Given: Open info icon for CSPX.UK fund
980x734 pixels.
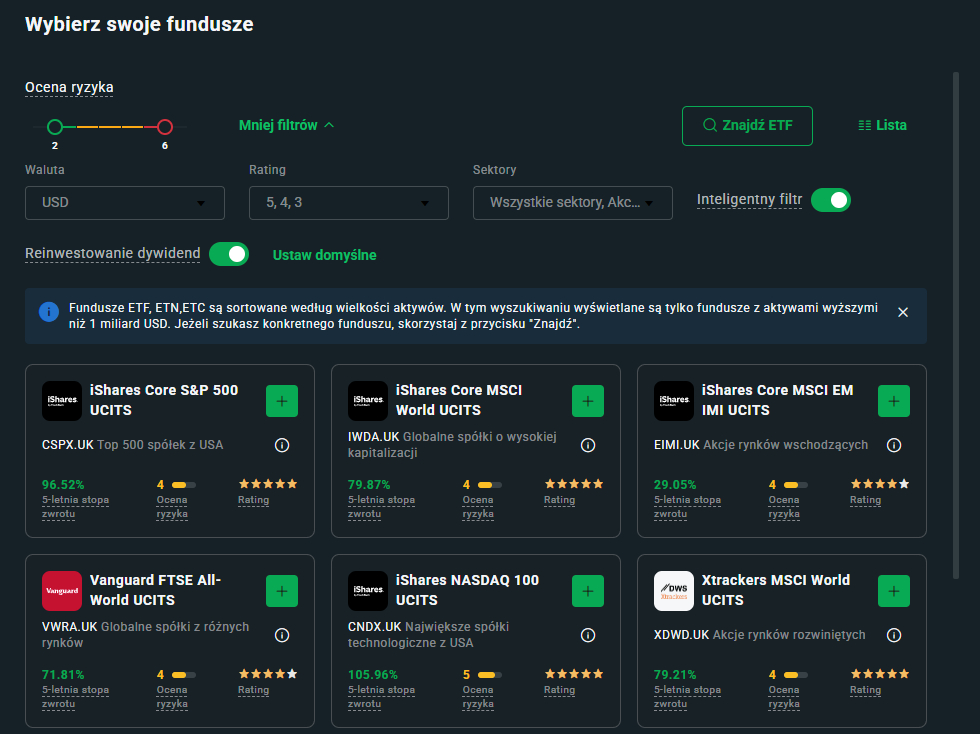Looking at the screenshot, I should point(282,445).
